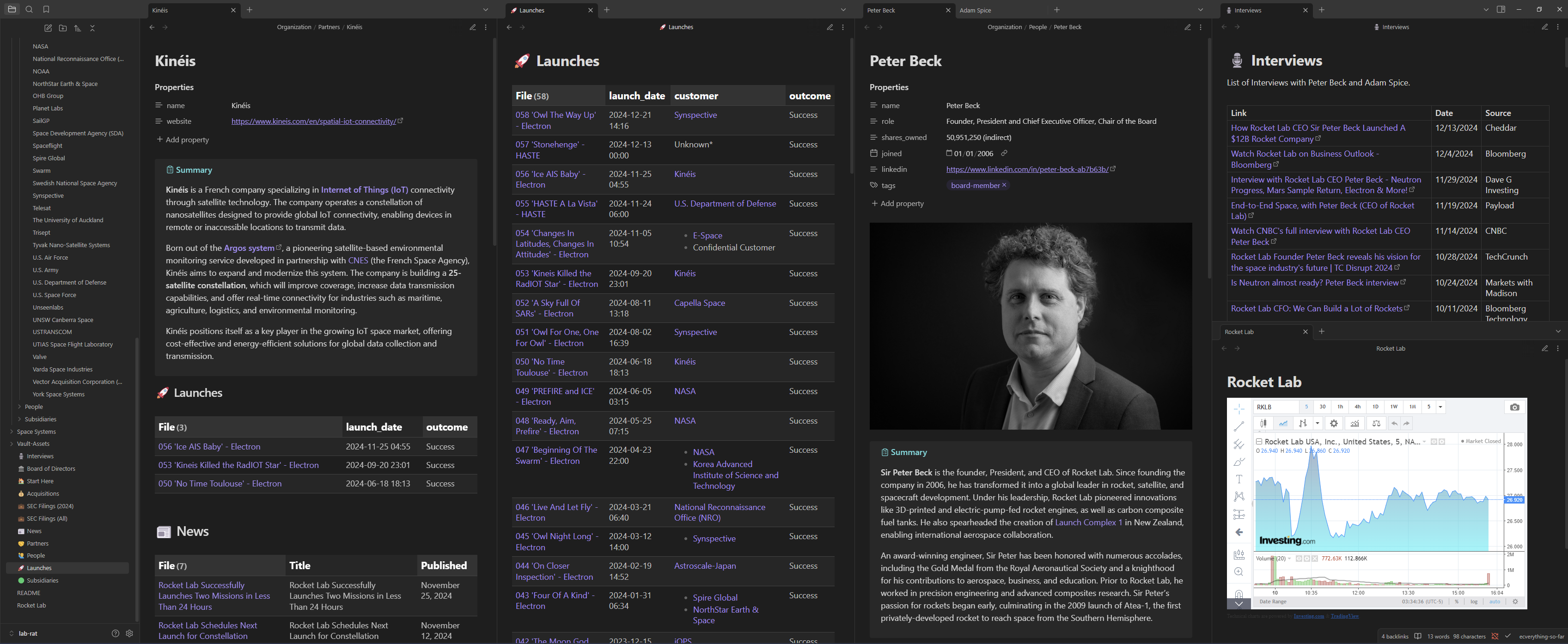The image size is (1568, 644).
Task: Click Peter Beck portrait photo
Action: click(x=1030, y=326)
